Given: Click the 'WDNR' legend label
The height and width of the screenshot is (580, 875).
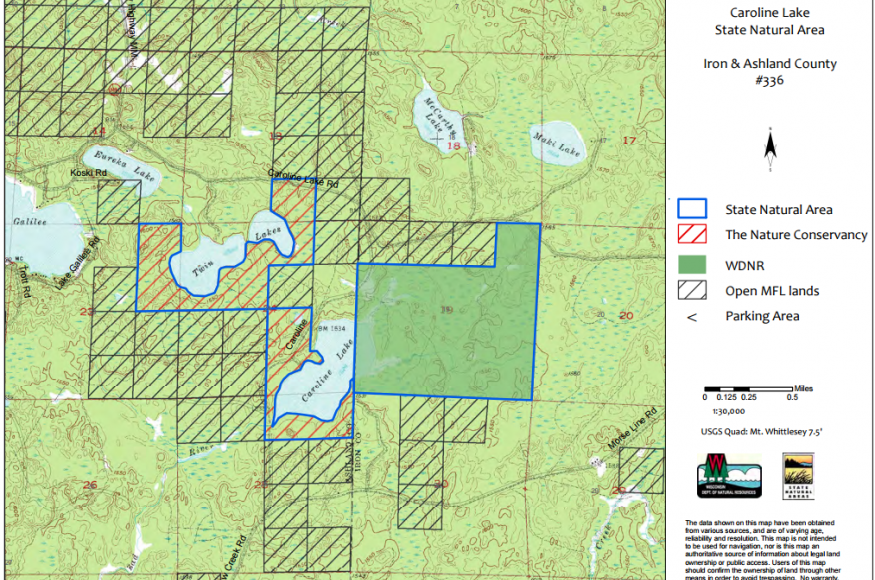Looking at the screenshot, I should (x=744, y=266).
